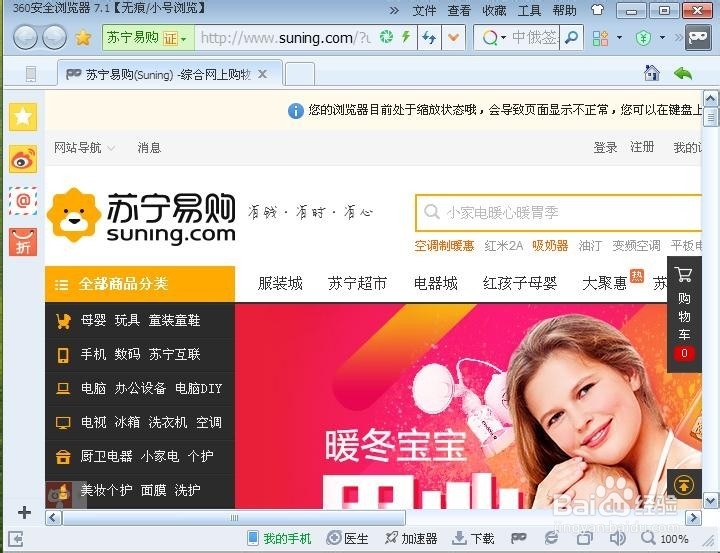Click the incognito mask icon in toolbar
The width and height of the screenshot is (720, 553).
(698, 38)
